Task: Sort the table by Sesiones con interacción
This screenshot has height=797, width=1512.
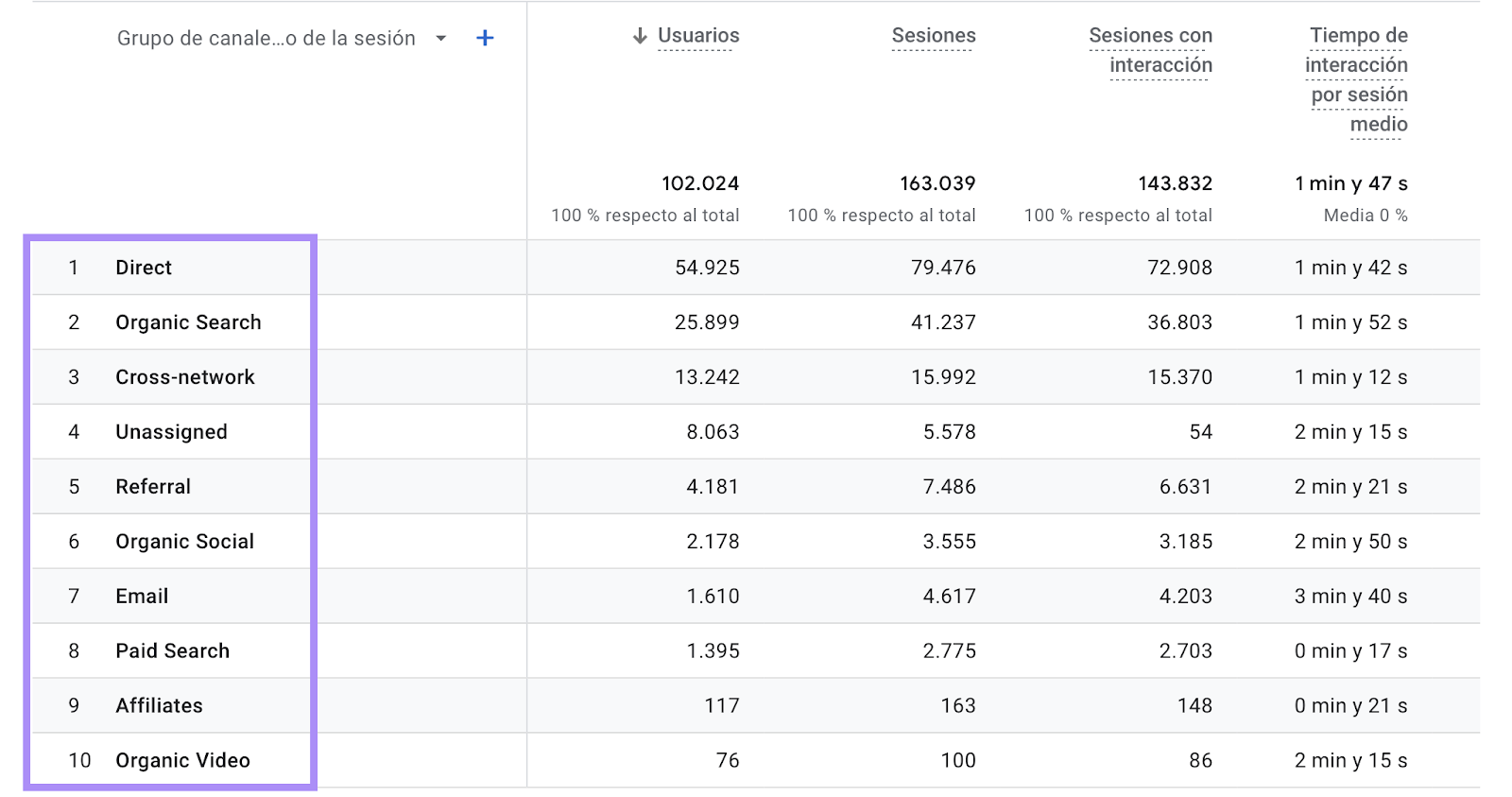Action: [1150, 49]
